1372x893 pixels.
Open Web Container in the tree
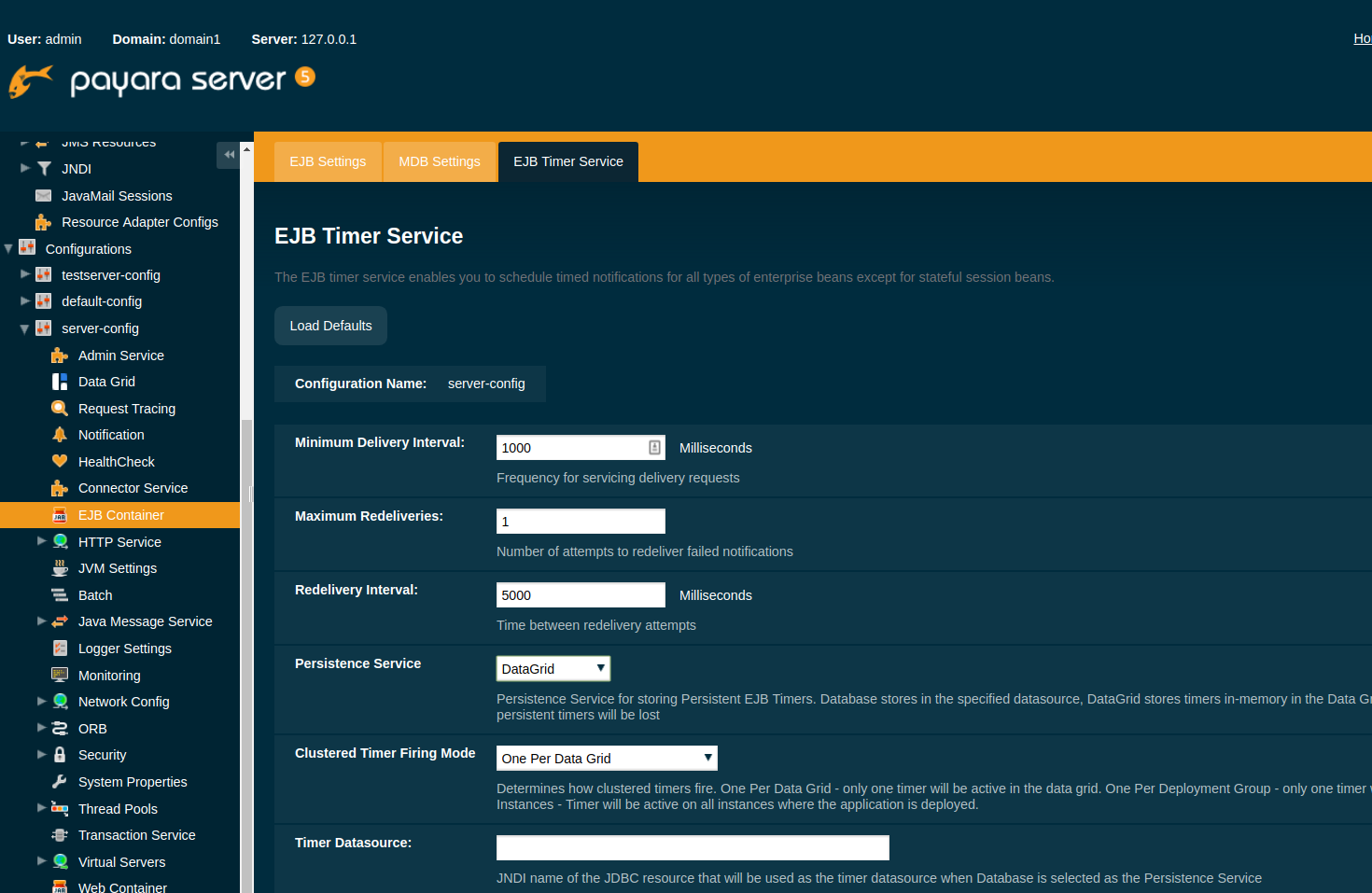[x=122, y=886]
